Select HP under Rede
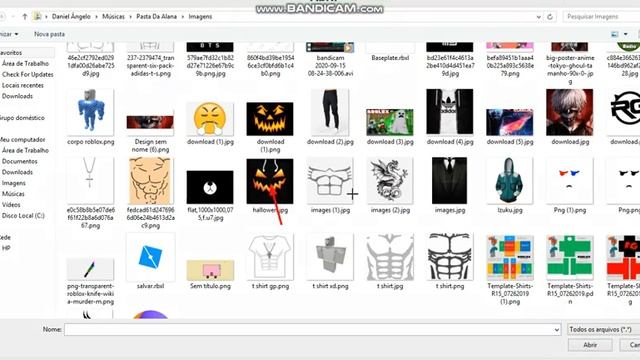 pos(6,248)
